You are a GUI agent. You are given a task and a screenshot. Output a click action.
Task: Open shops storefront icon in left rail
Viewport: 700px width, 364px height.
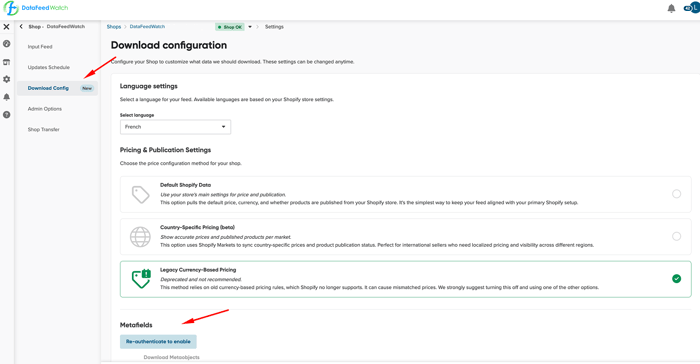(x=6, y=62)
